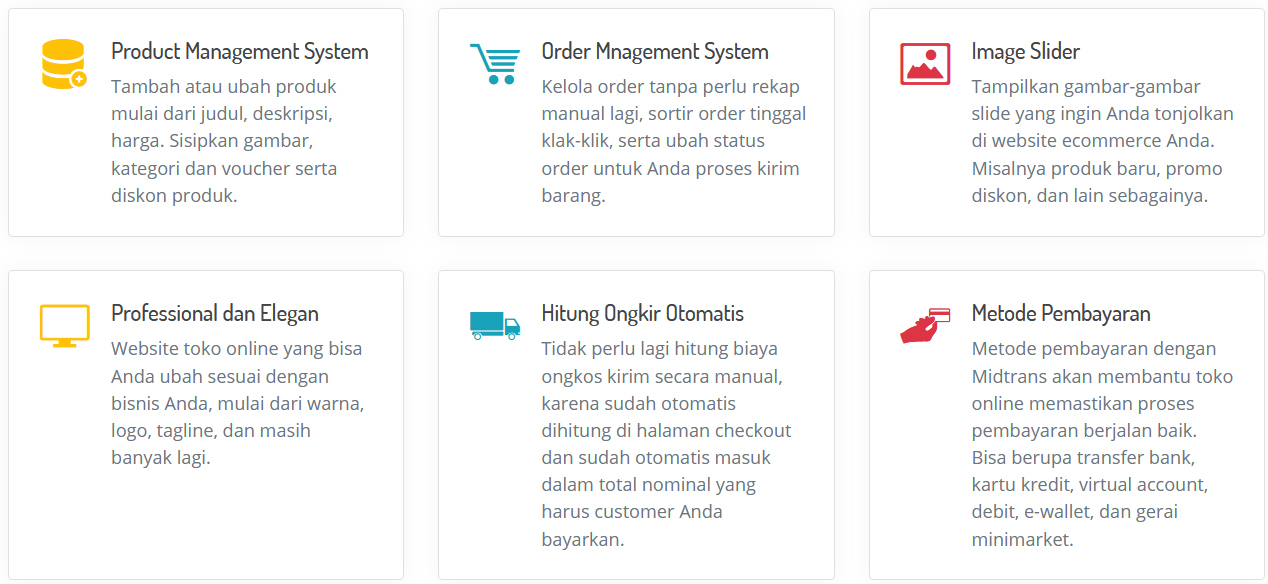Click the Professional dan Elegan heading
Viewport: 1268px width, 584px height.
215,312
